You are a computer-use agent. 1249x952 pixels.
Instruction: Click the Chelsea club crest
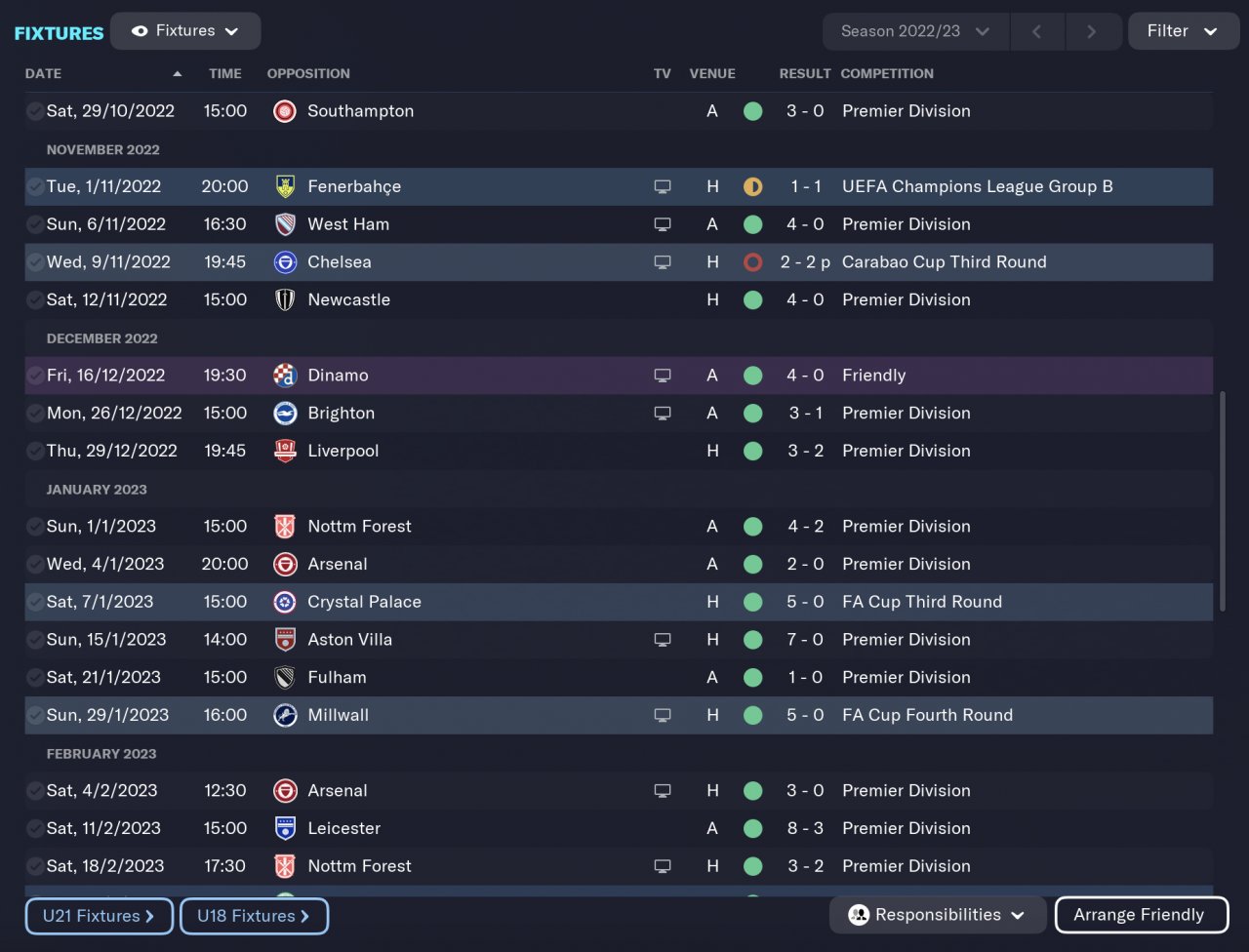(285, 262)
